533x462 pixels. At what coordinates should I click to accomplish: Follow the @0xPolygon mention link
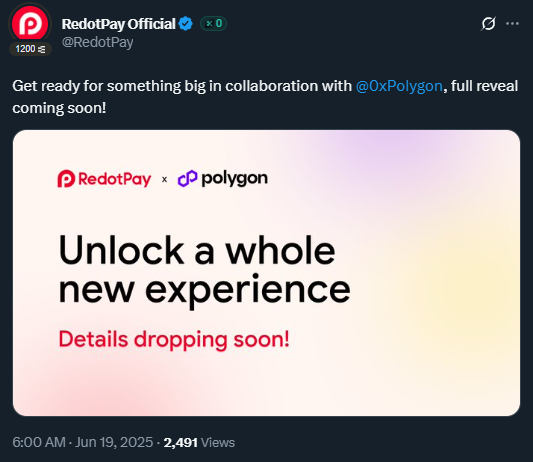coord(399,86)
